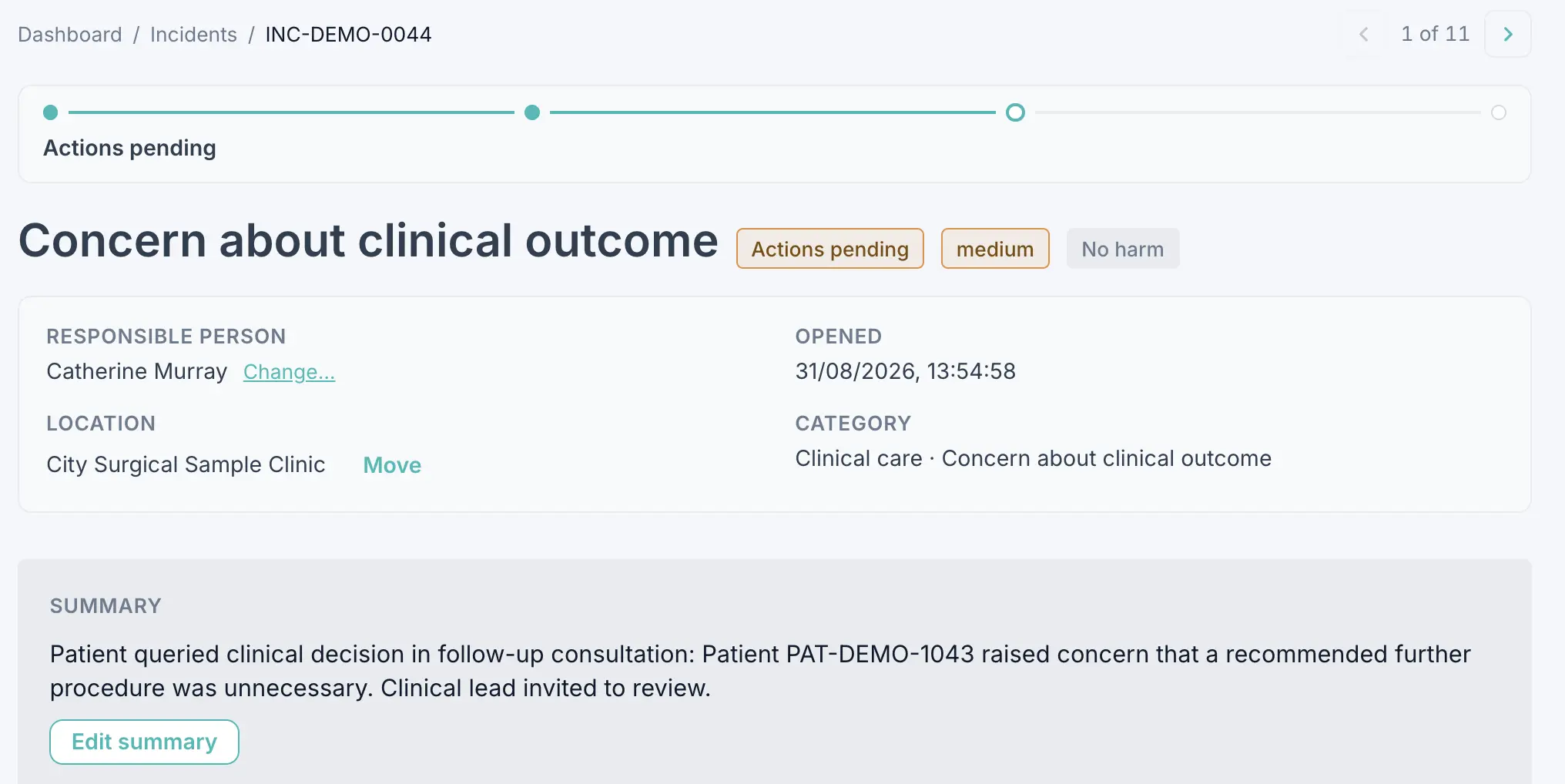Image resolution: width=1565 pixels, height=784 pixels.
Task: Click the Catherine Murray name
Action: pos(137,371)
